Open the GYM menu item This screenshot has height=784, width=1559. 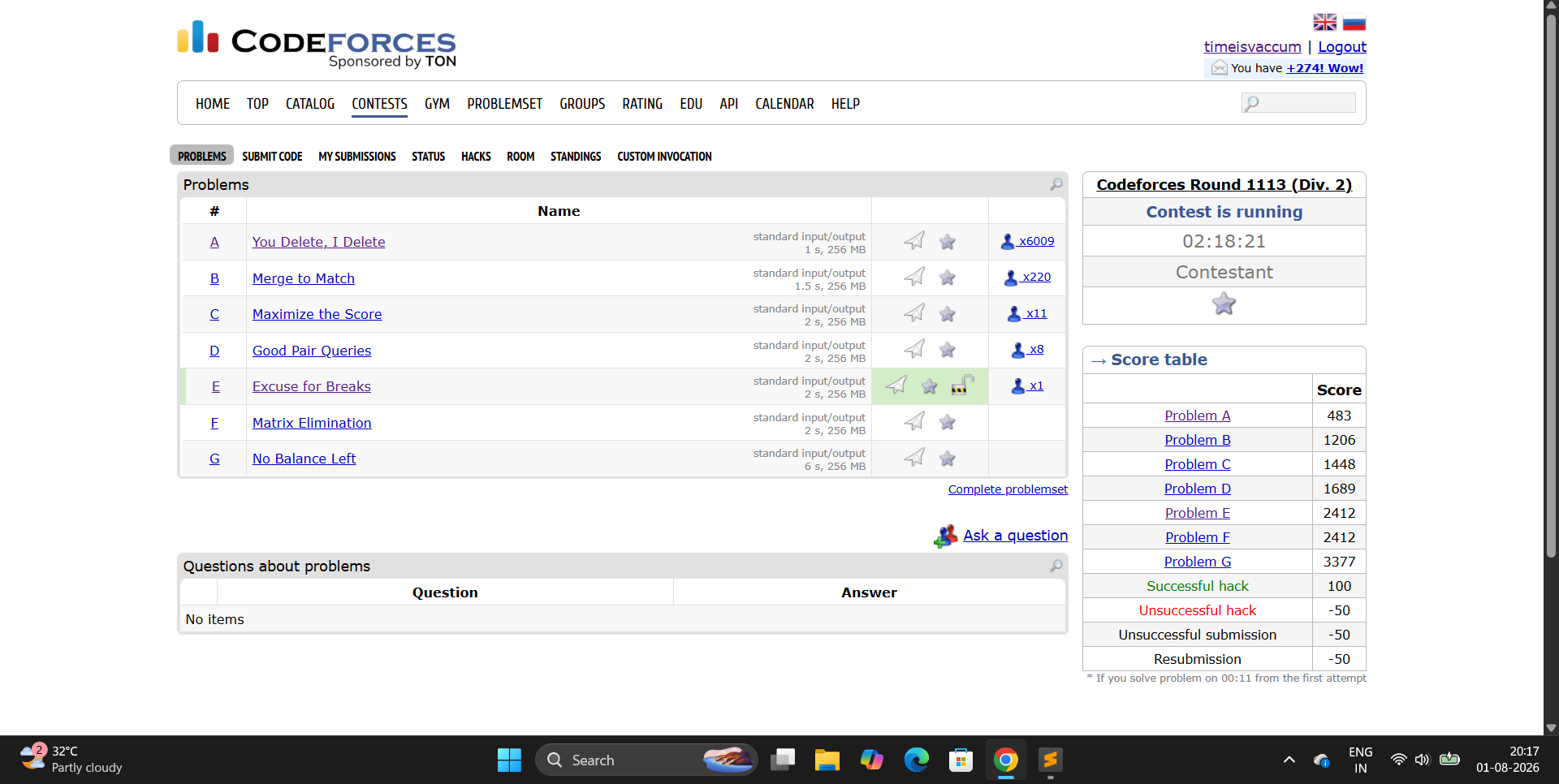(437, 104)
